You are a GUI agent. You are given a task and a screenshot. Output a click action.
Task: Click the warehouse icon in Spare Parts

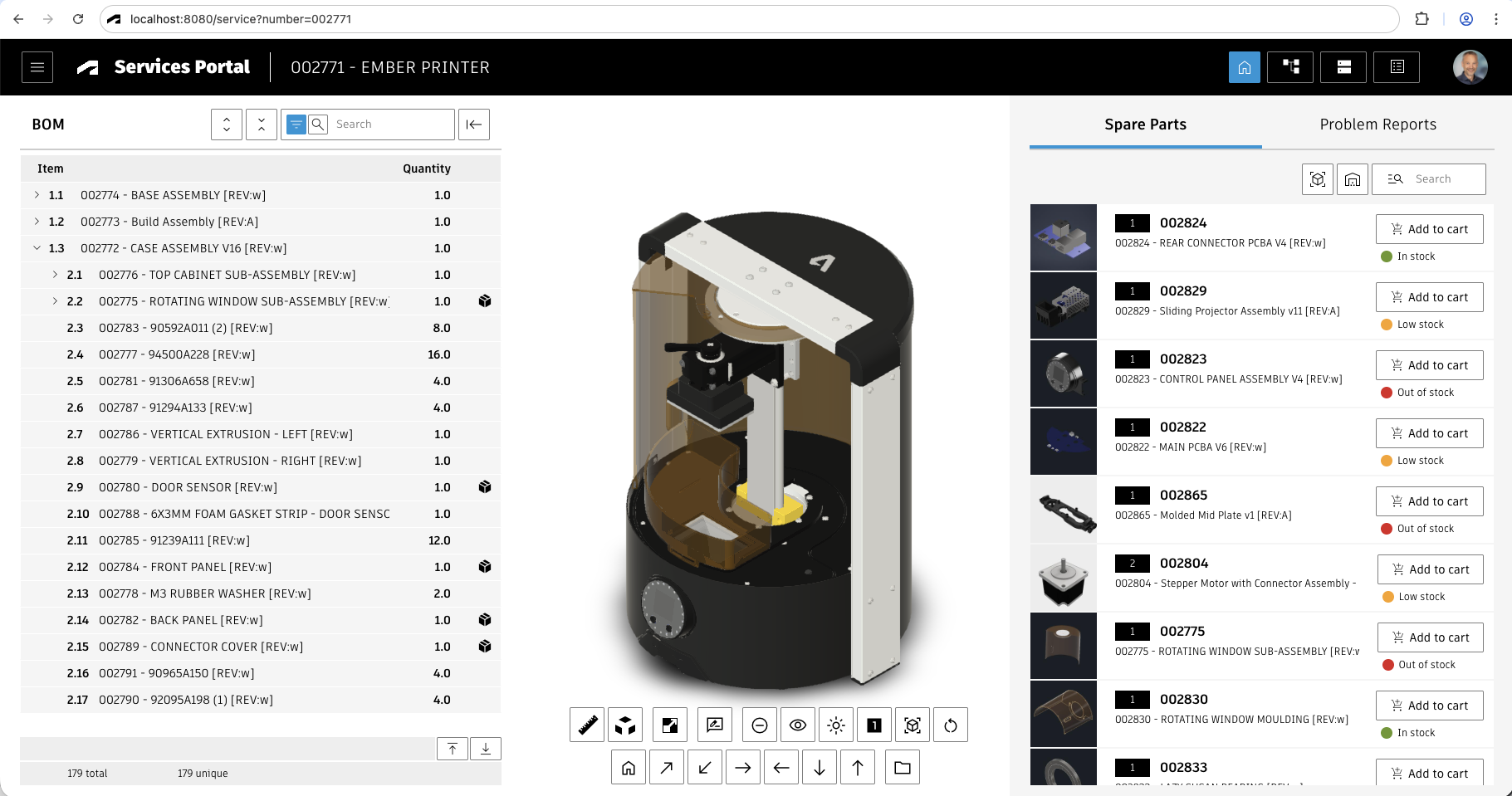(1353, 179)
